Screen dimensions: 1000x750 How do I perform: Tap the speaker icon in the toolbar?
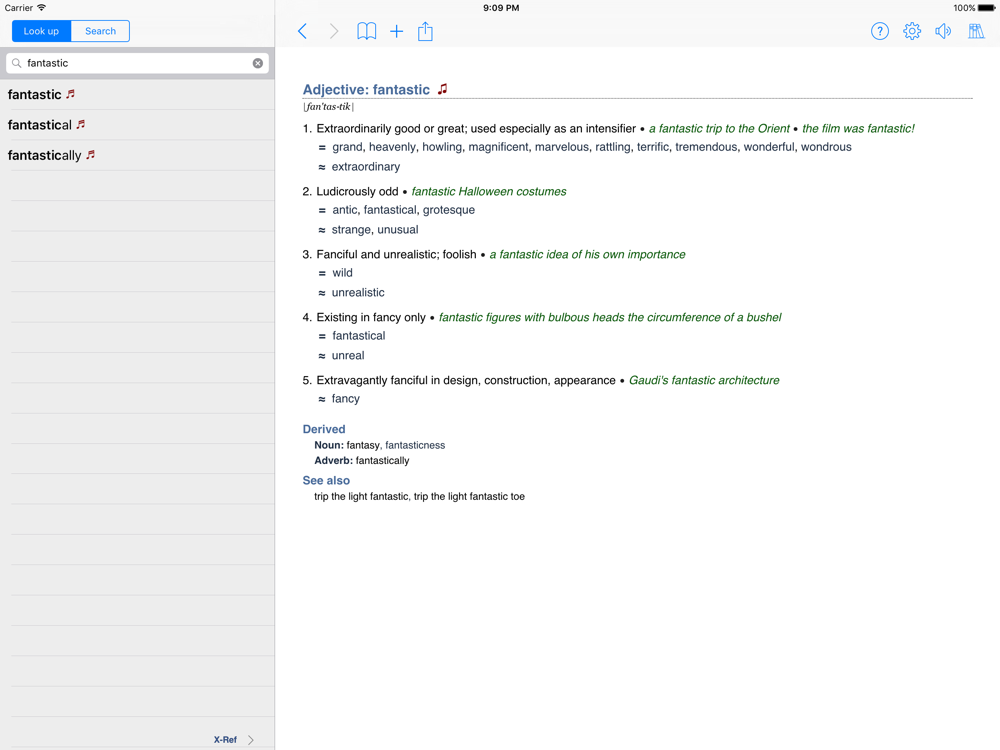point(943,32)
